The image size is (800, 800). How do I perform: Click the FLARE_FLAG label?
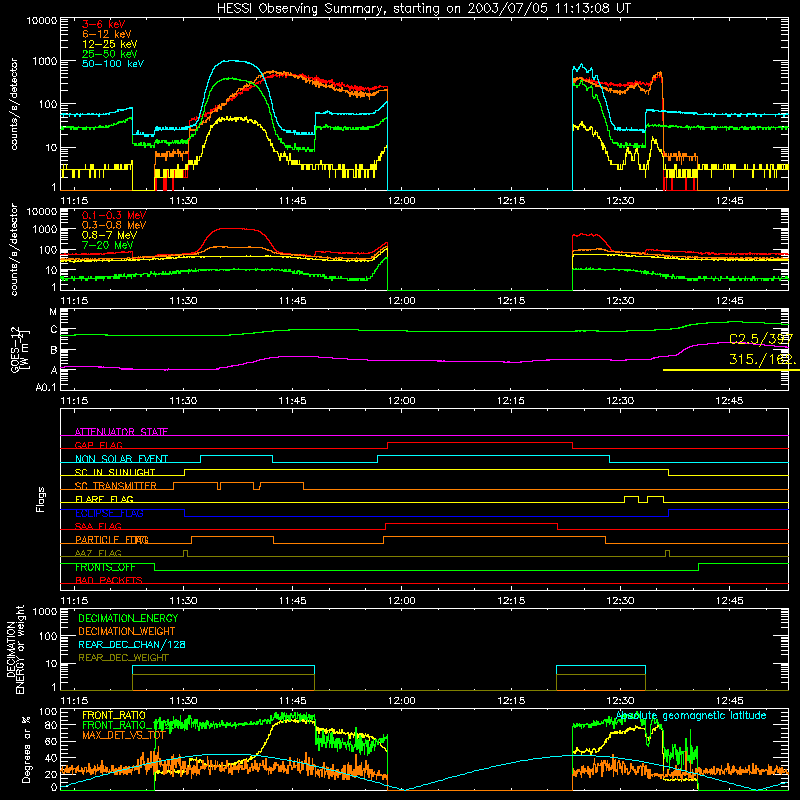104,499
